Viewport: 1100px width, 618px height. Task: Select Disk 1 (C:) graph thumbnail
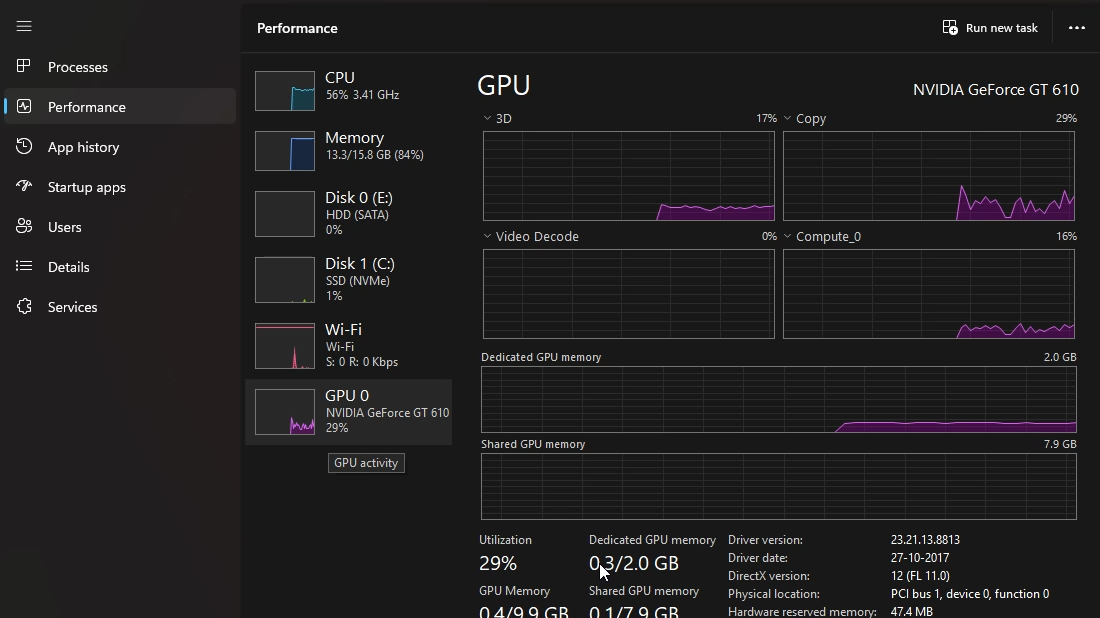[x=285, y=280]
